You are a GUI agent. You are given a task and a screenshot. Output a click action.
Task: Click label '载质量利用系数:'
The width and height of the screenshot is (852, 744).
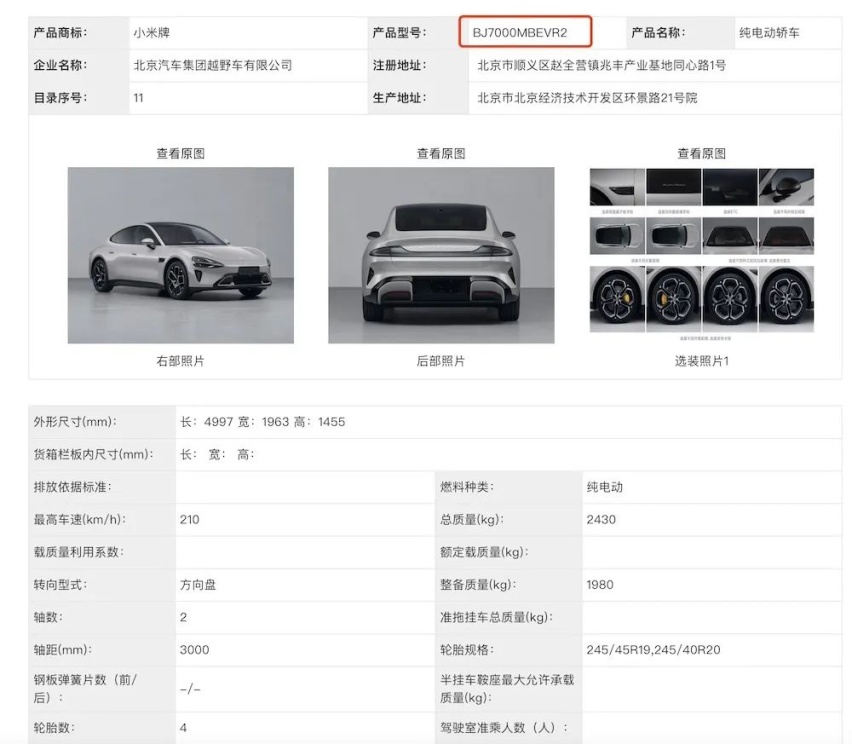pos(79,552)
